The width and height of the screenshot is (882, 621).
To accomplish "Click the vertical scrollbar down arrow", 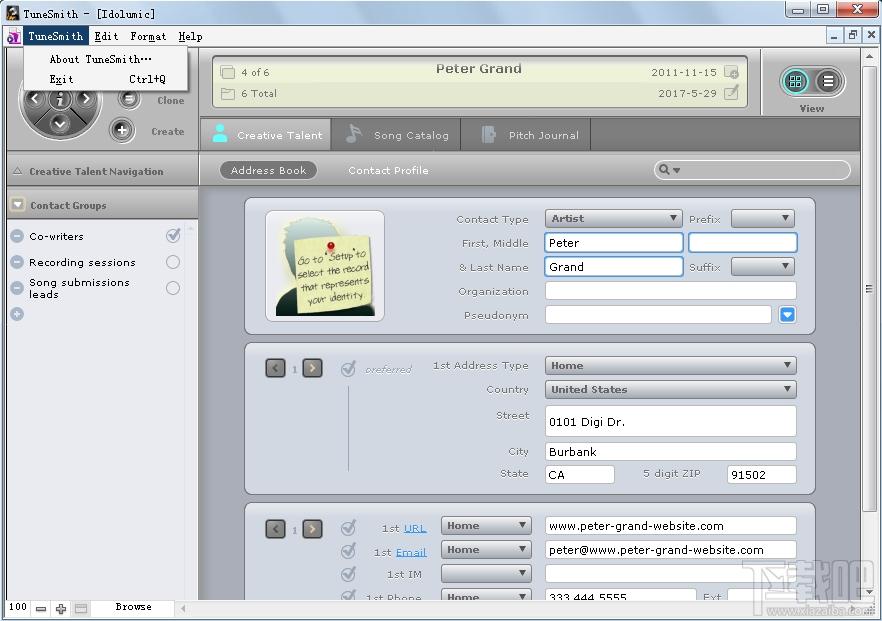I will 870,592.
